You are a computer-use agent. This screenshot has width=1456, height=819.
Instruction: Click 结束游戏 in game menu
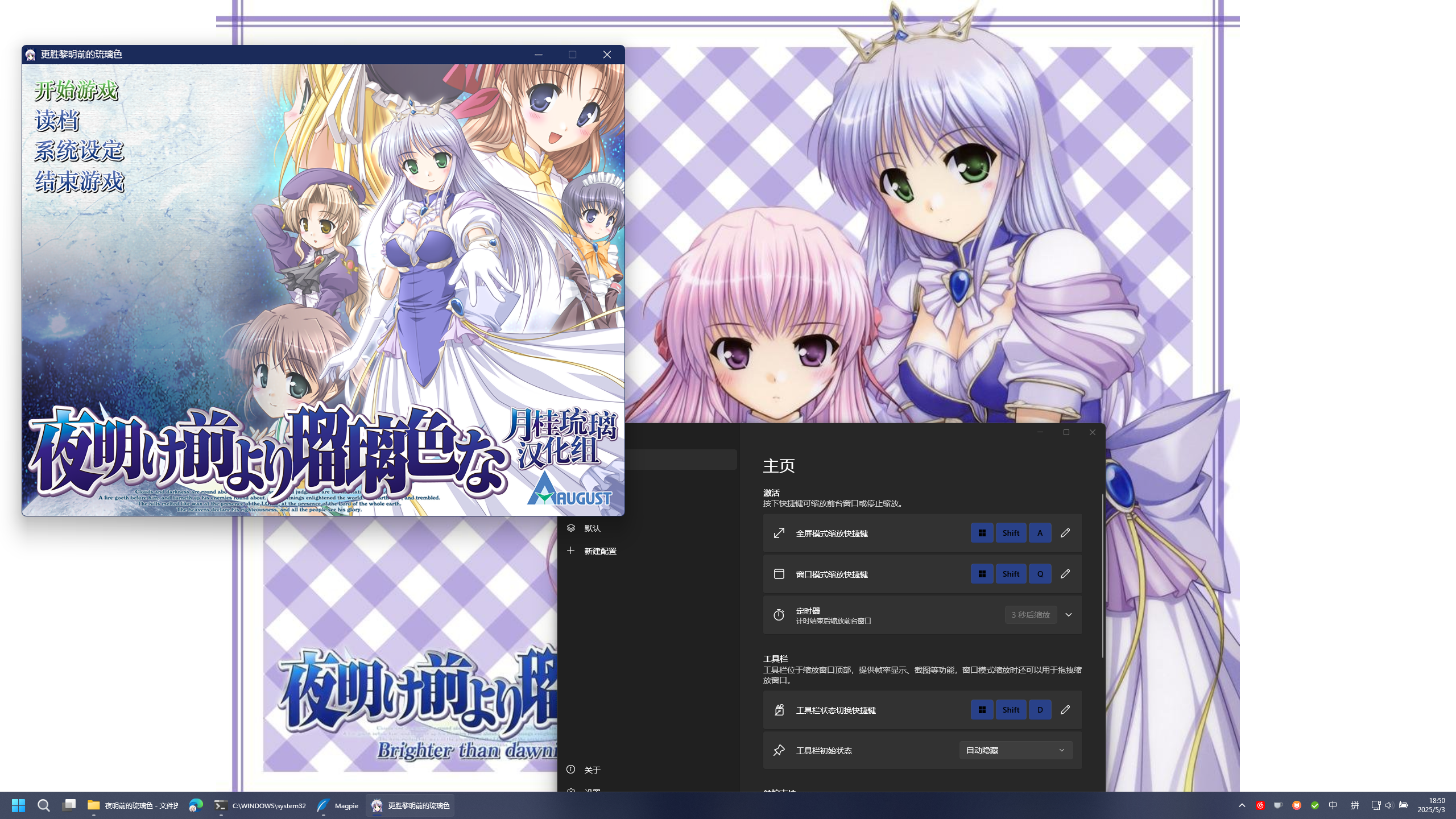pos(78,181)
